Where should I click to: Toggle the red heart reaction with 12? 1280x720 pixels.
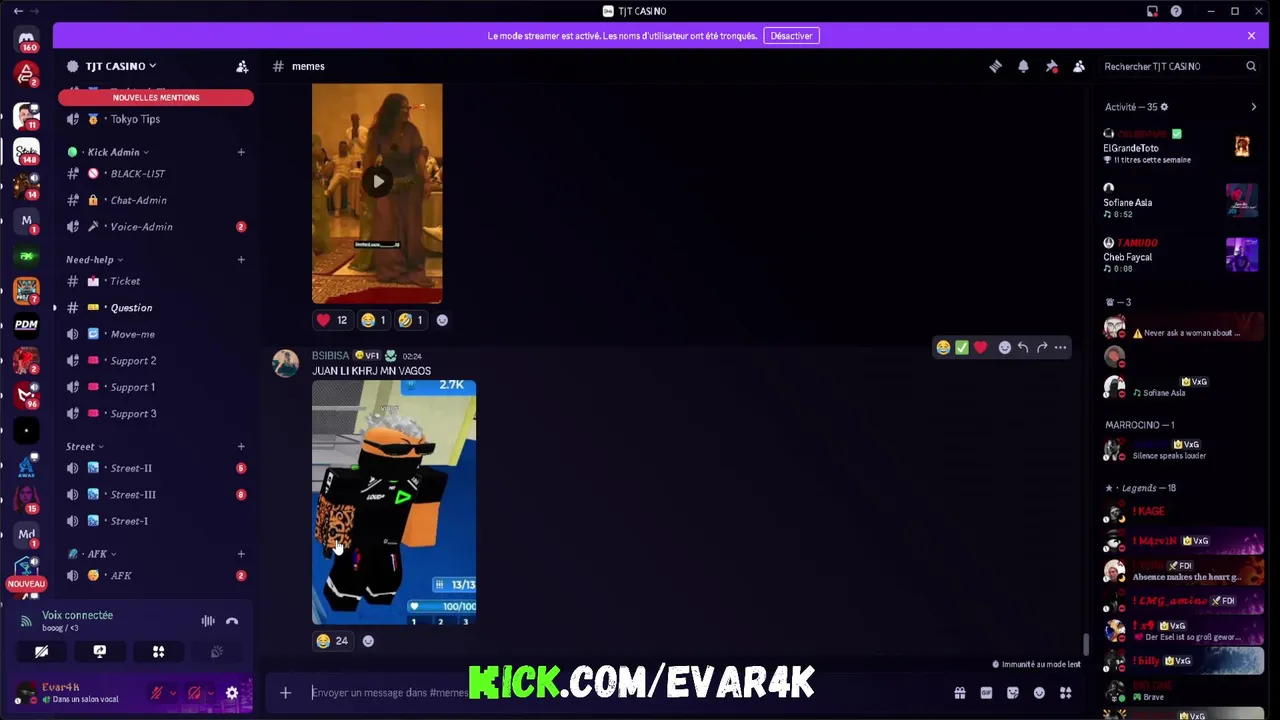click(x=332, y=320)
